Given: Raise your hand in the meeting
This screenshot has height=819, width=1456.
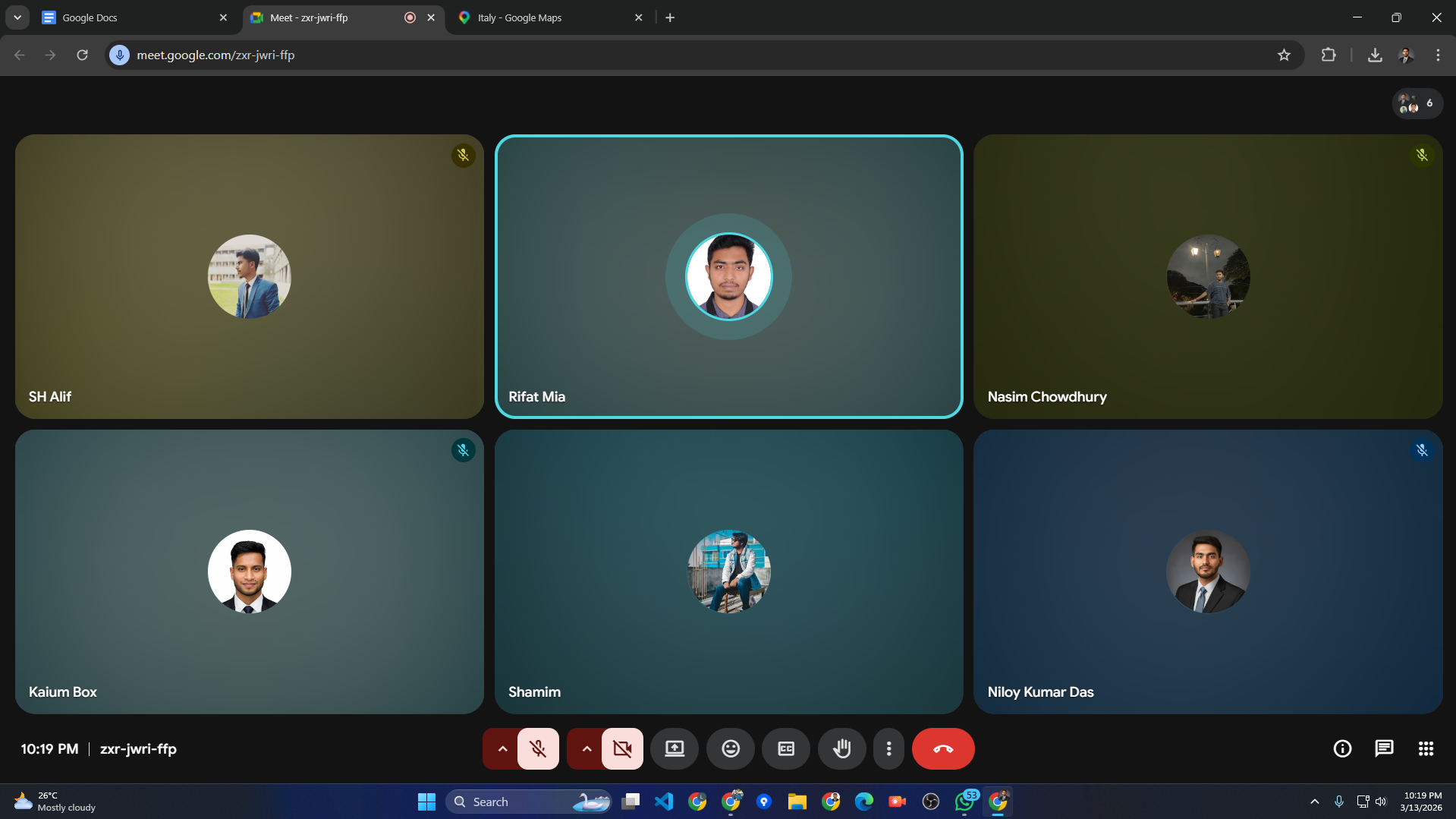Looking at the screenshot, I should coord(841,748).
